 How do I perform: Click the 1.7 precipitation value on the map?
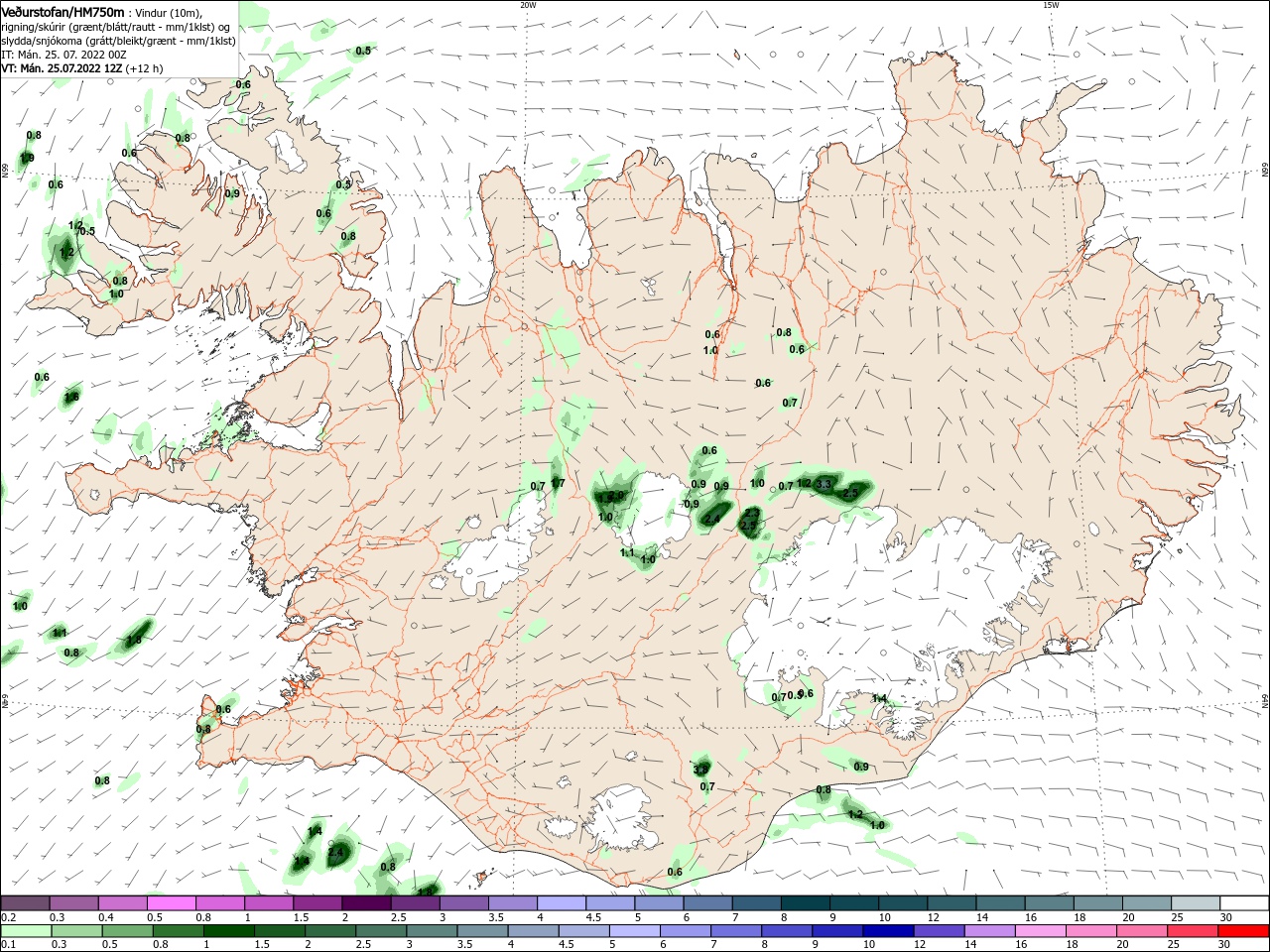tap(558, 484)
